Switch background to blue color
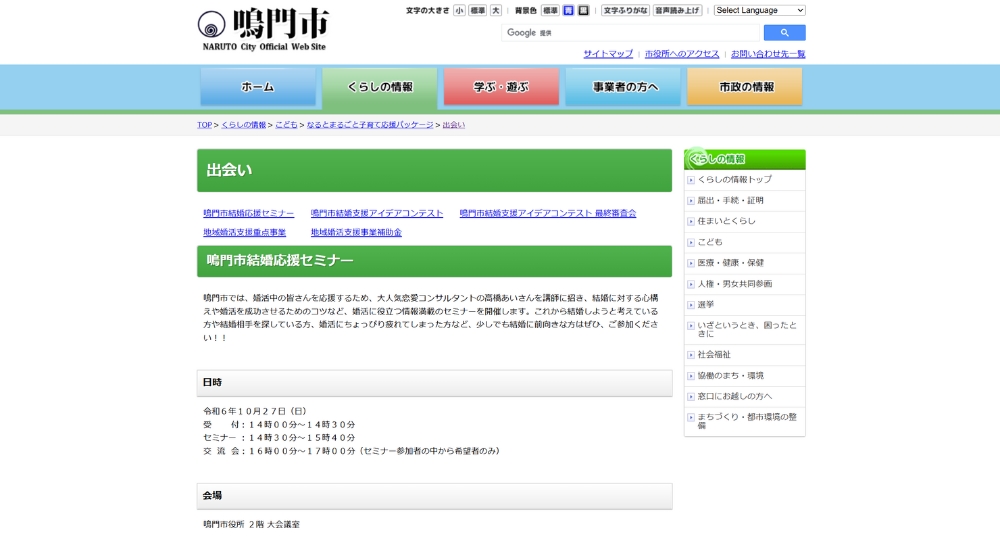Viewport: 1000px width, 540px height. point(568,10)
